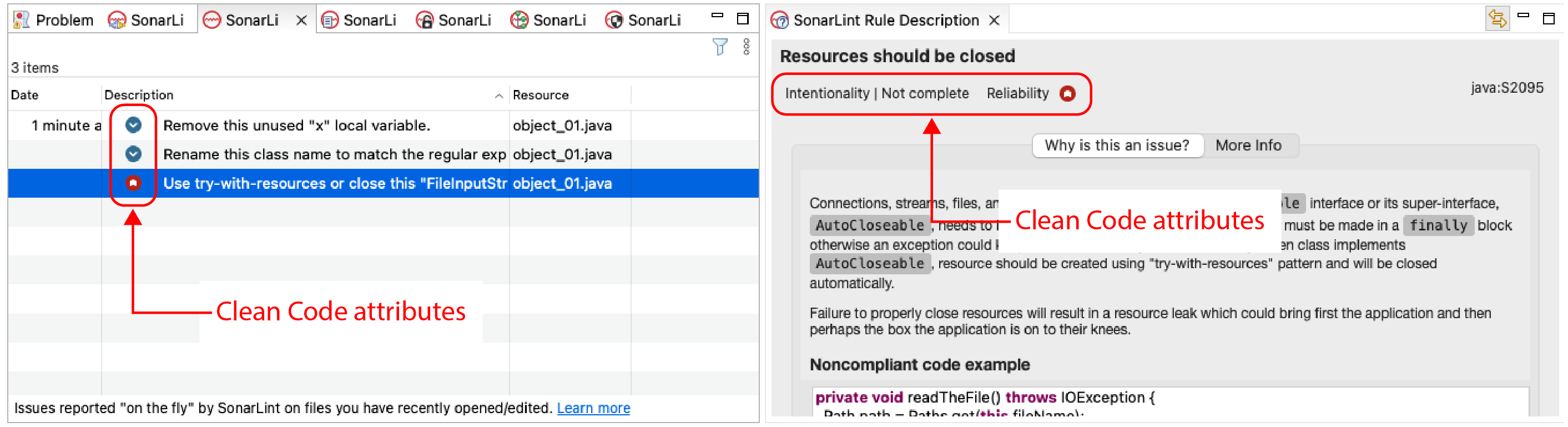Select issue 'Remove this unused "x" local variable.'
1568x427 pixels.
click(296, 125)
